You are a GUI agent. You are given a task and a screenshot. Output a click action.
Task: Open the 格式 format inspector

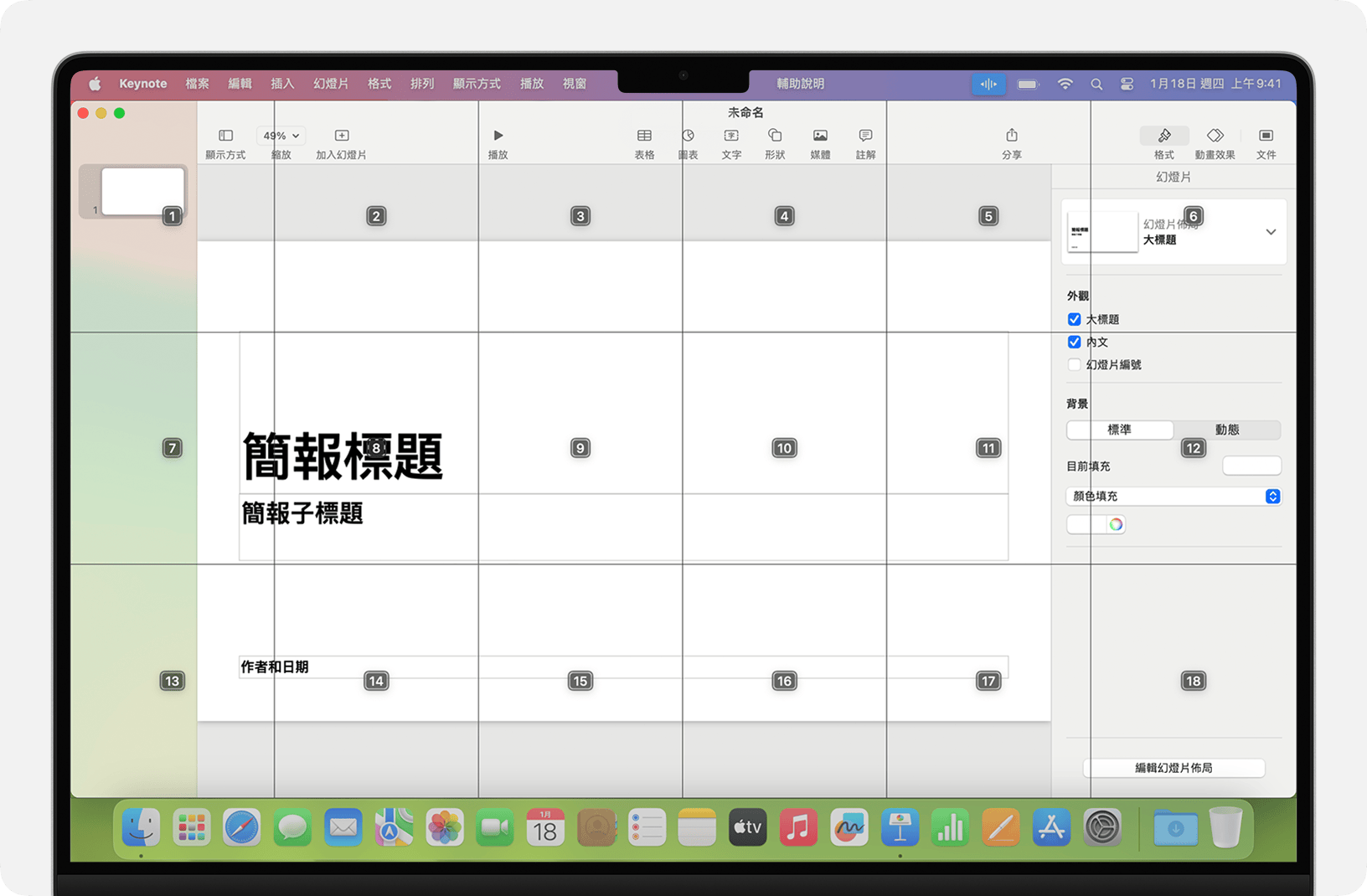pyautogui.click(x=1164, y=136)
